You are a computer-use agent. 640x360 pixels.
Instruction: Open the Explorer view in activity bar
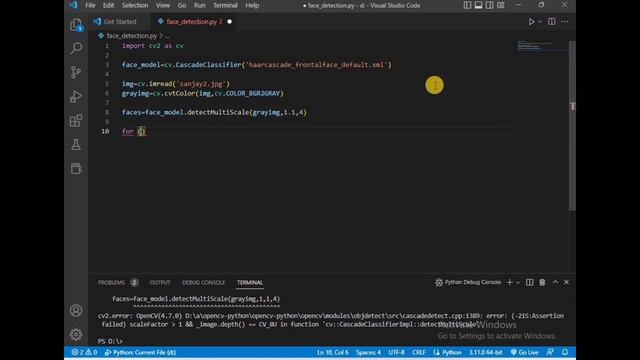pos(76,25)
